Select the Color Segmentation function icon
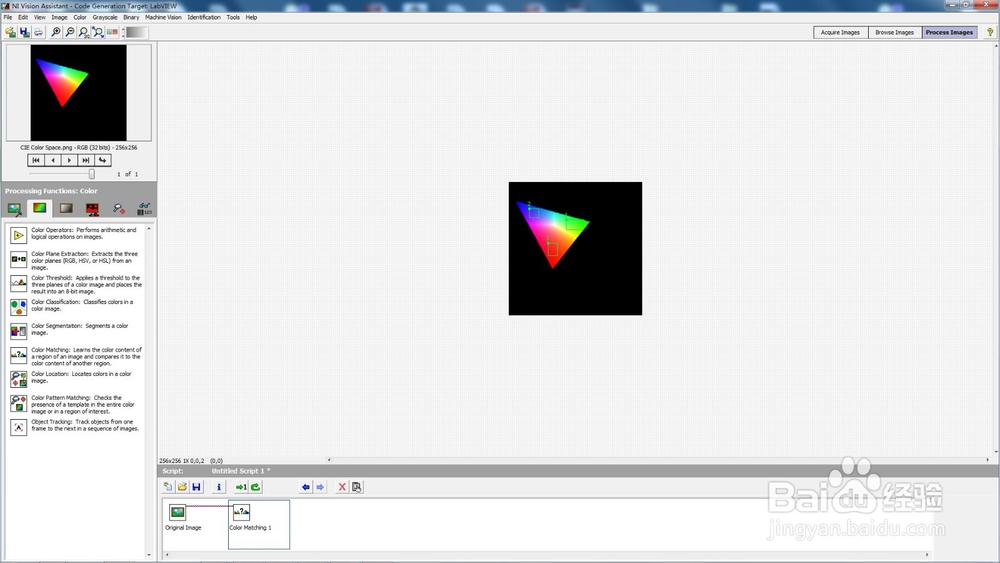 (18, 331)
